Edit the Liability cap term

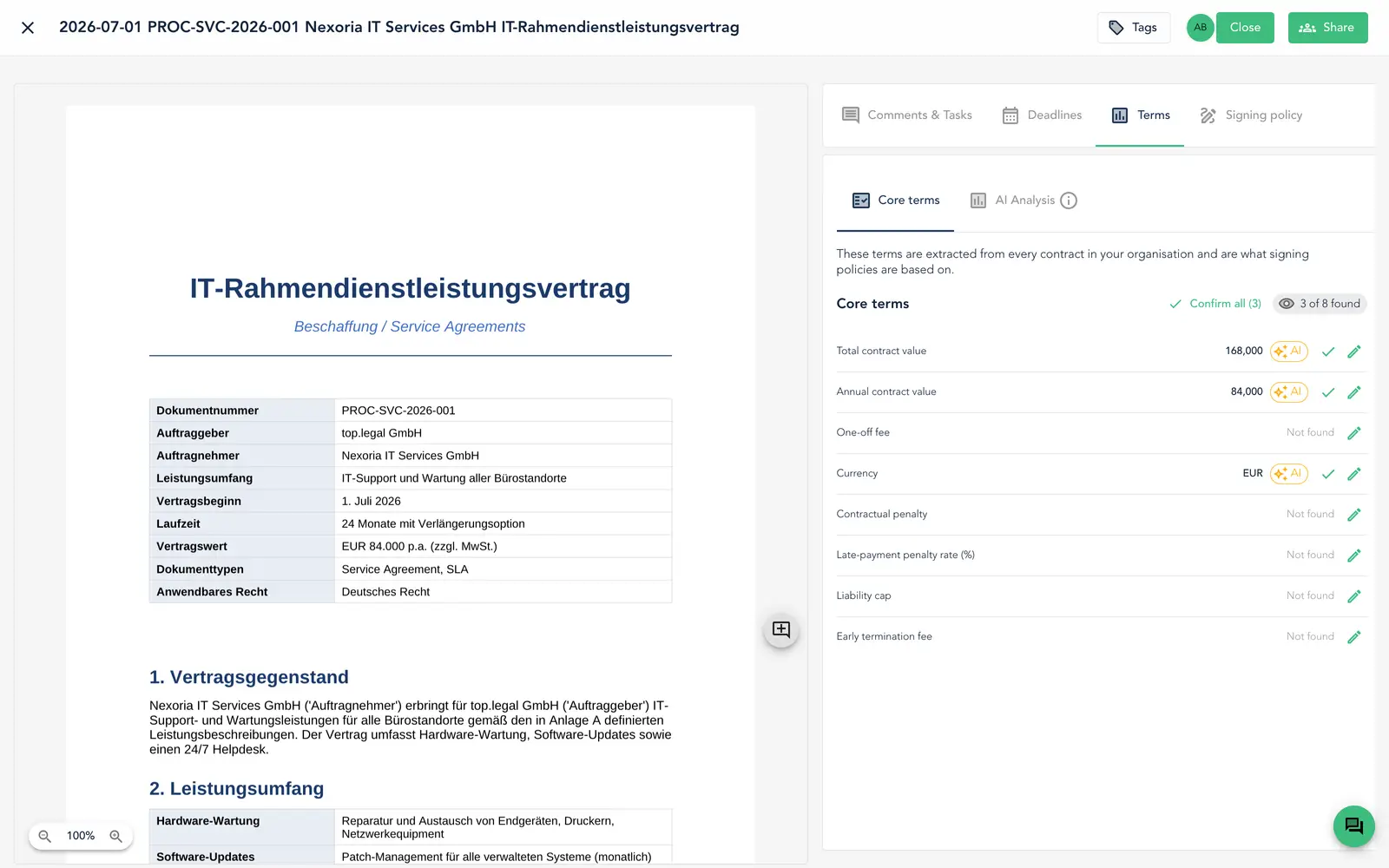[x=1354, y=596]
